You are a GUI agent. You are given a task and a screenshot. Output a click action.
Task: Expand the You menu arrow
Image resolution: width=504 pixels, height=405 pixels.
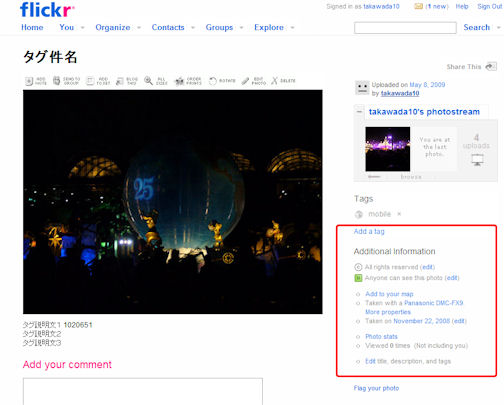[82, 28]
